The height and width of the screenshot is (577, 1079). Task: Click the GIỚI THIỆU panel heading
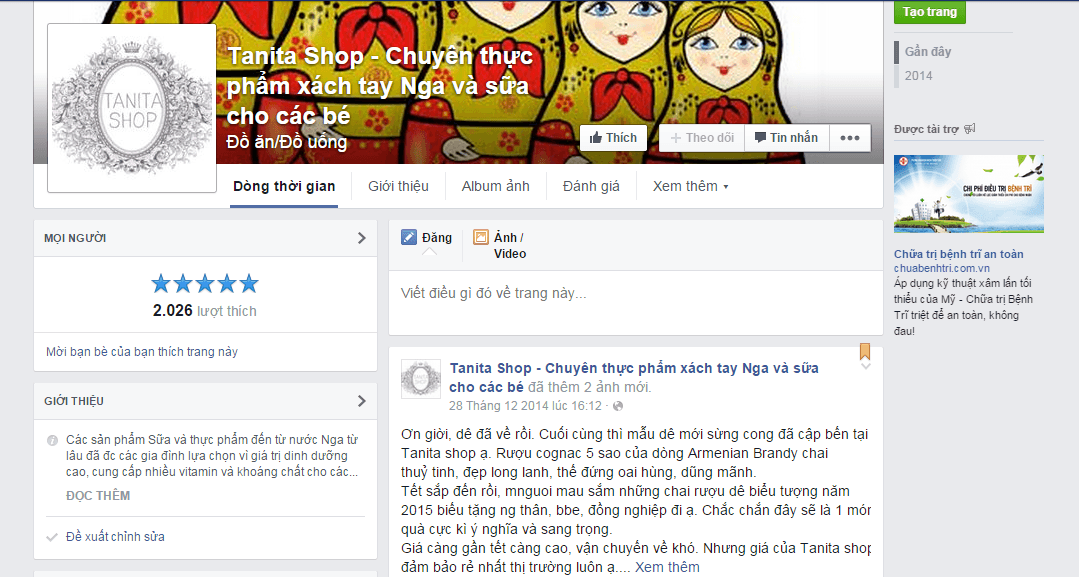point(74,401)
